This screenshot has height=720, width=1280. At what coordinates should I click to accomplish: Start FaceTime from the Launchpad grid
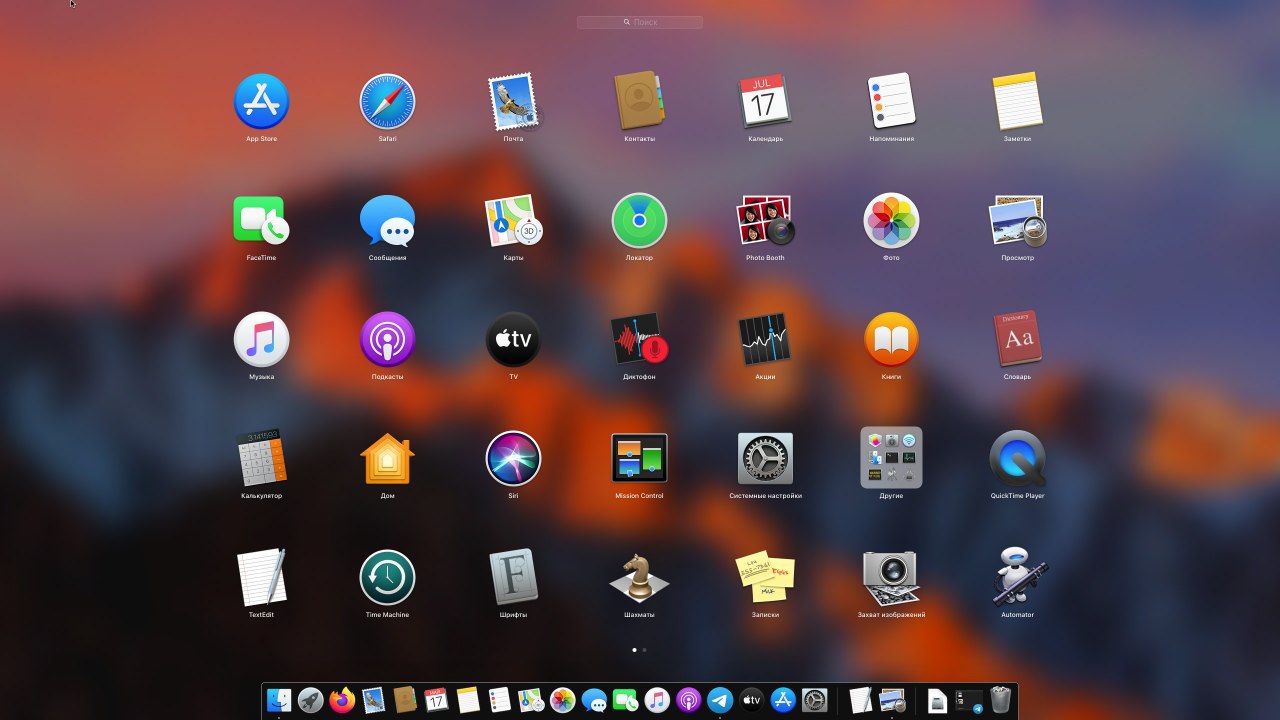[x=261, y=221]
